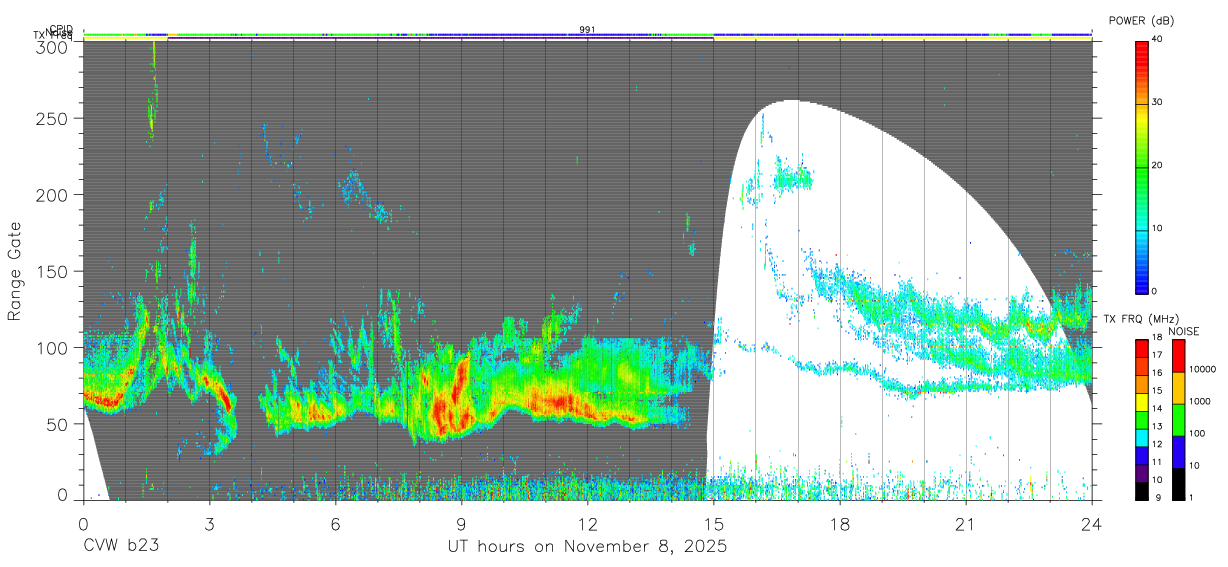Click the 50 tick on Range Gate axis
This screenshot has height=567, width=1228.
click(x=58, y=424)
